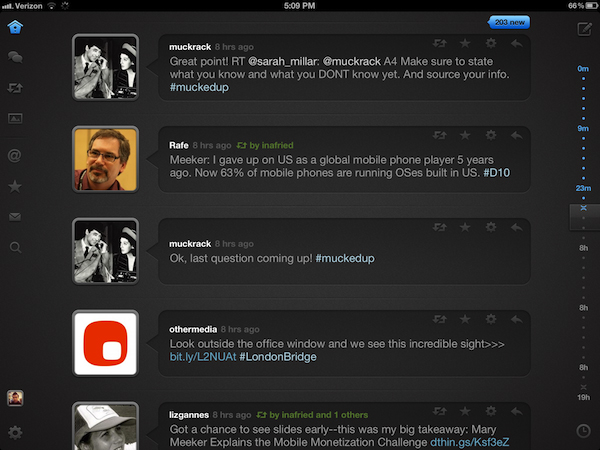
Task: Open timeline history clock icon
Action: tap(583, 431)
